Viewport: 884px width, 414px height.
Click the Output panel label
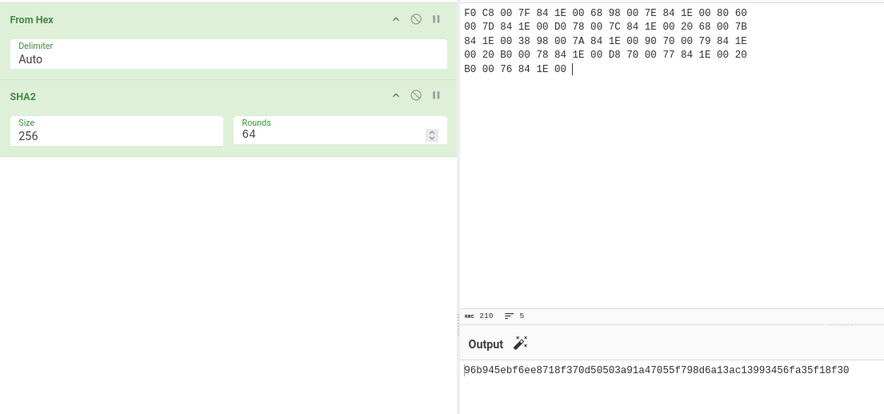pyautogui.click(x=485, y=344)
